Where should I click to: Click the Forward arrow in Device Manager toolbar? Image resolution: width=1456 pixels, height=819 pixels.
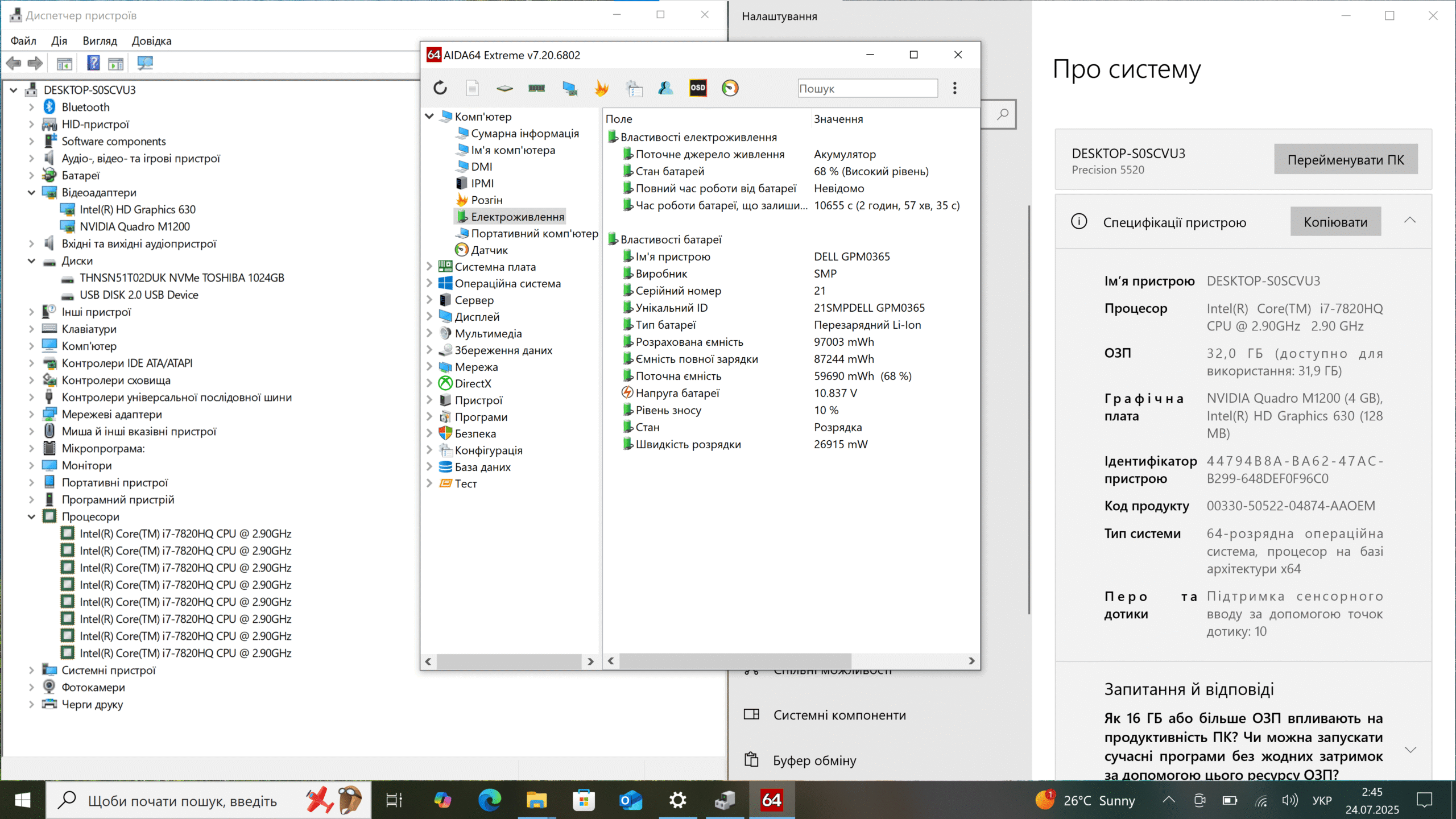point(35,63)
